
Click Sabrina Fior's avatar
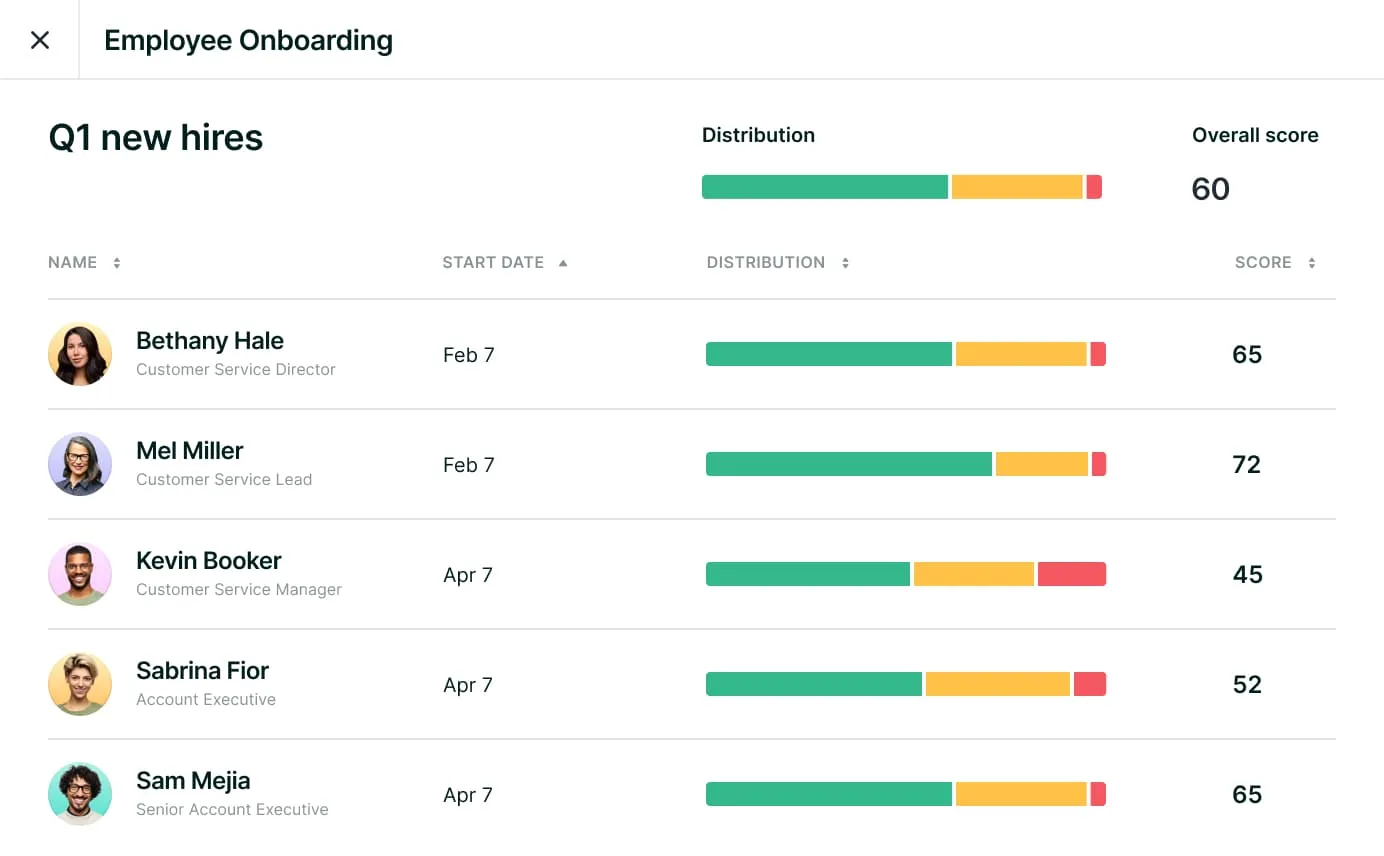80,684
